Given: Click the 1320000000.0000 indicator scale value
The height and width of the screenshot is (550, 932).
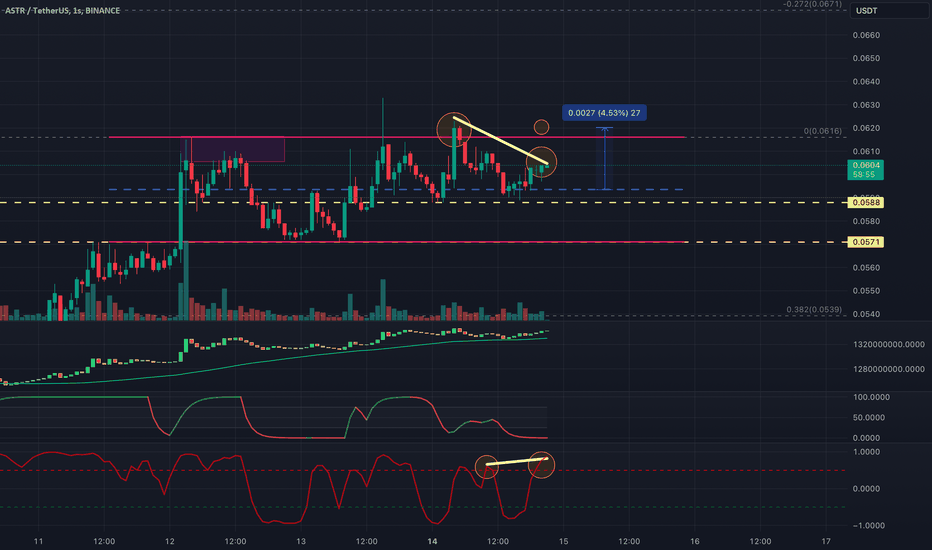Looking at the screenshot, I should click(x=889, y=344).
